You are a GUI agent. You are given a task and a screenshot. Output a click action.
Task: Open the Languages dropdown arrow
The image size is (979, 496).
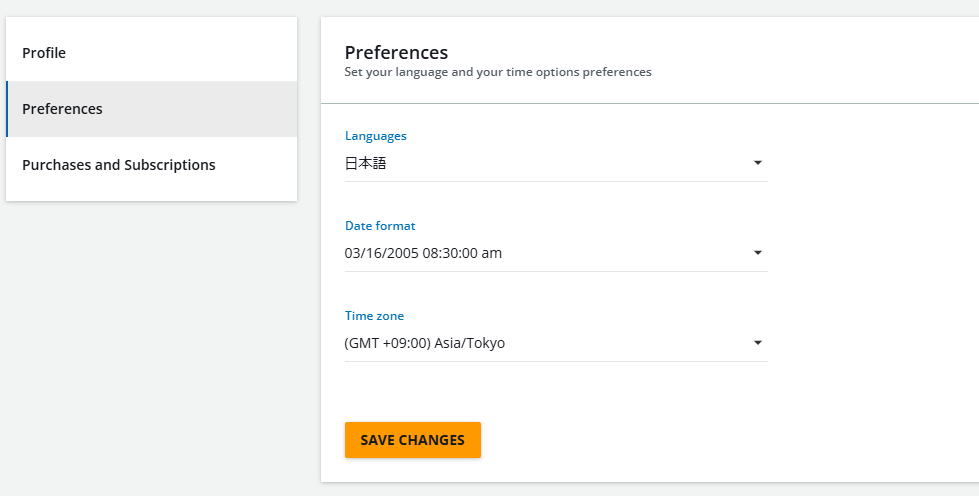(x=757, y=163)
